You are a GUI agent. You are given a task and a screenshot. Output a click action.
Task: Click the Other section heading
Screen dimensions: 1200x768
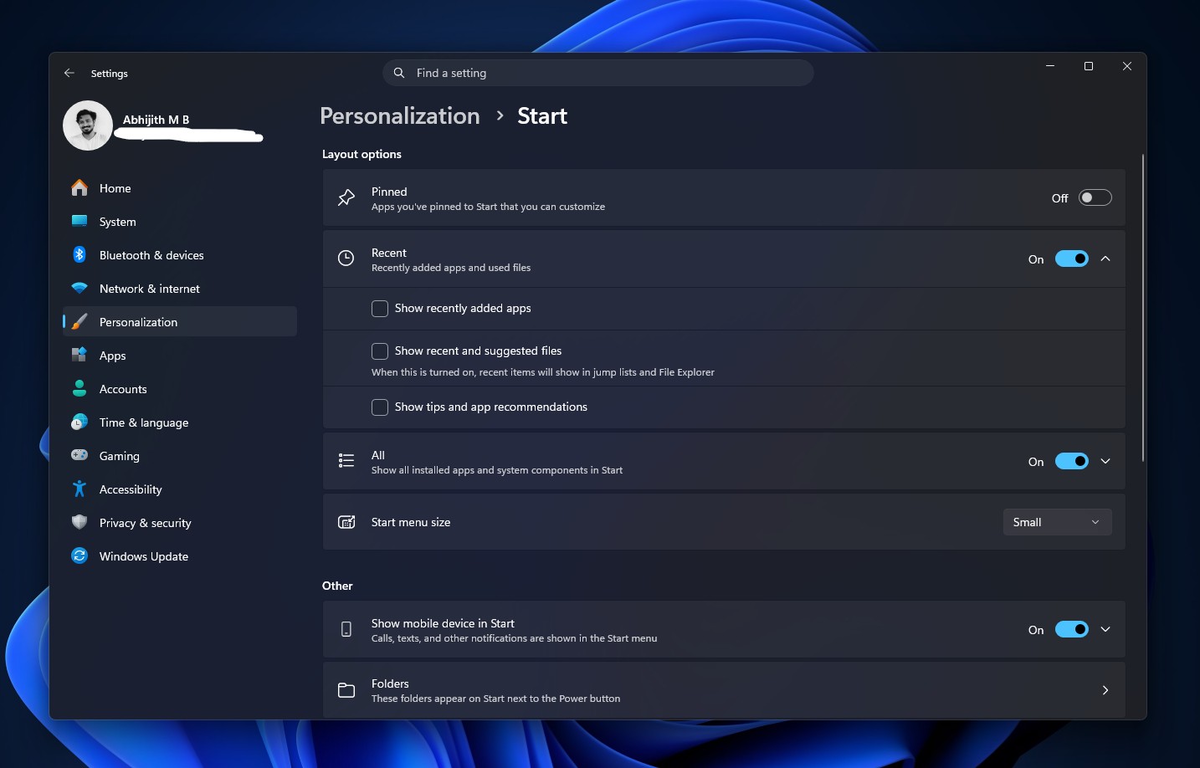[337, 586]
